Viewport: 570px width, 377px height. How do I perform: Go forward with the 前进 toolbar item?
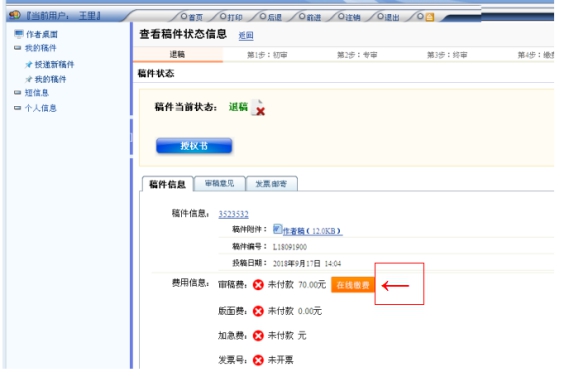tap(310, 17)
